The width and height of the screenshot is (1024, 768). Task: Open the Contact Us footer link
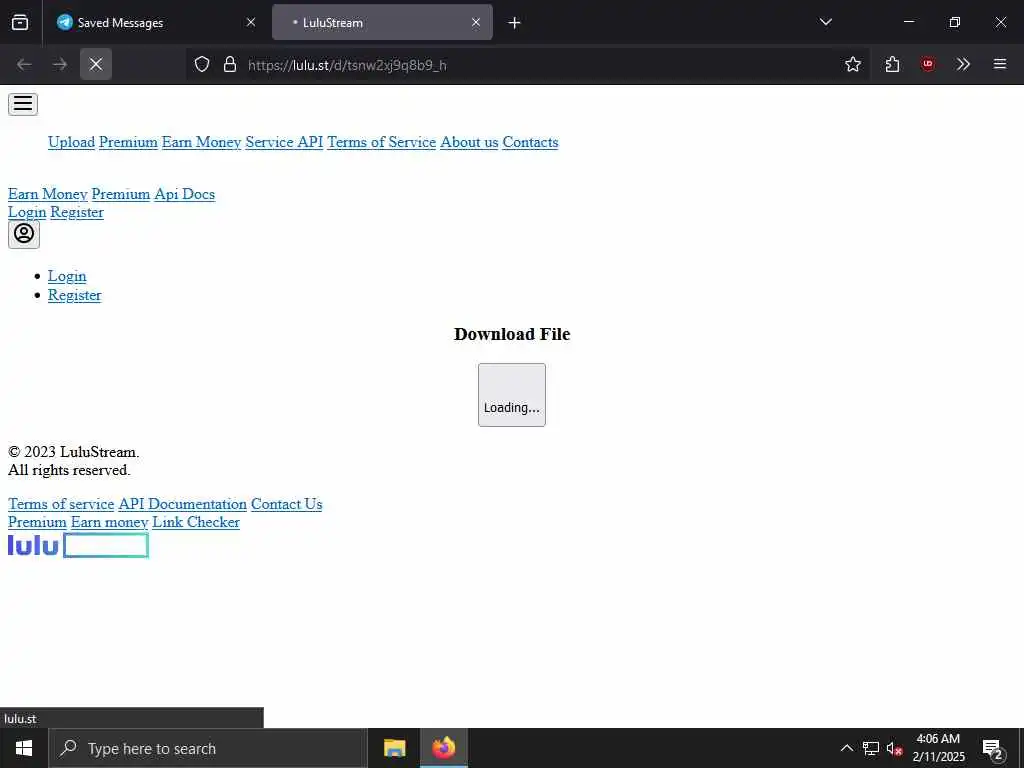[286, 504]
